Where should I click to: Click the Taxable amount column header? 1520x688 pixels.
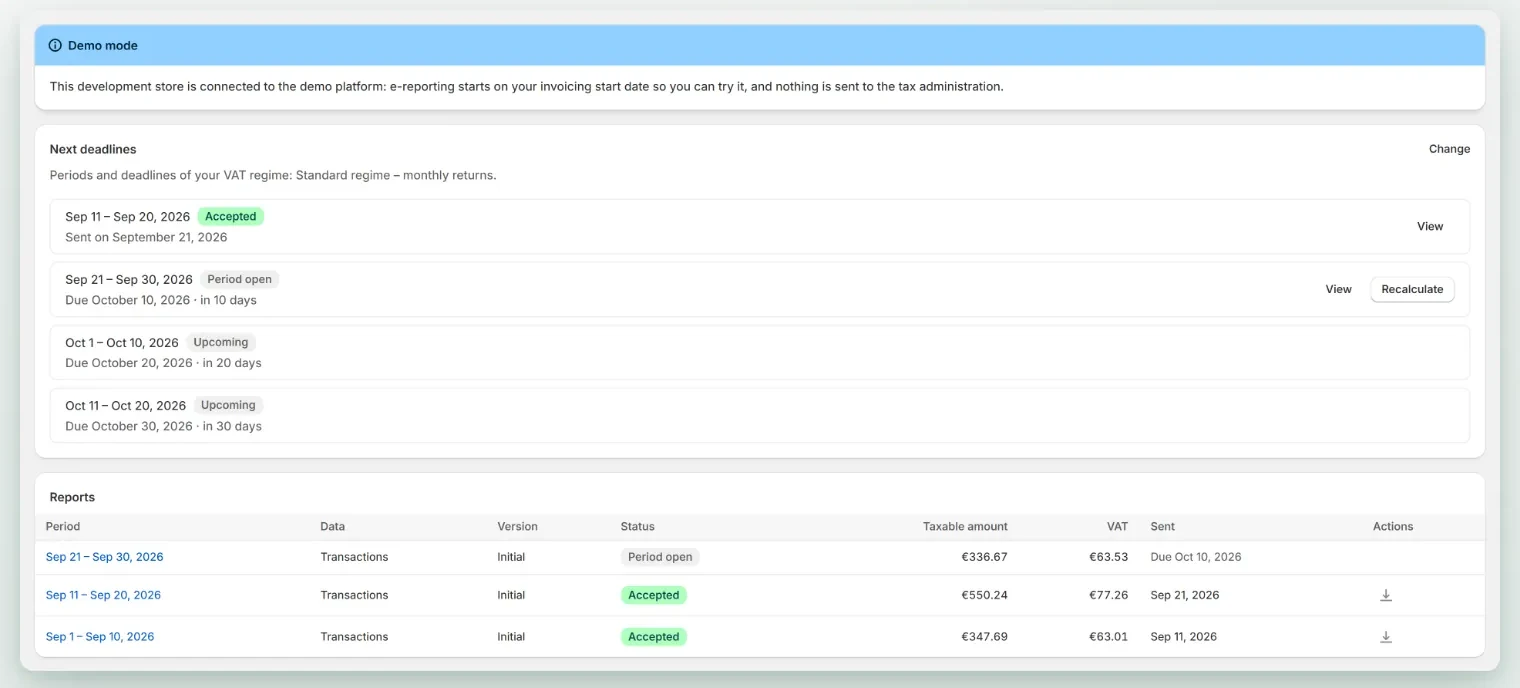pos(965,526)
